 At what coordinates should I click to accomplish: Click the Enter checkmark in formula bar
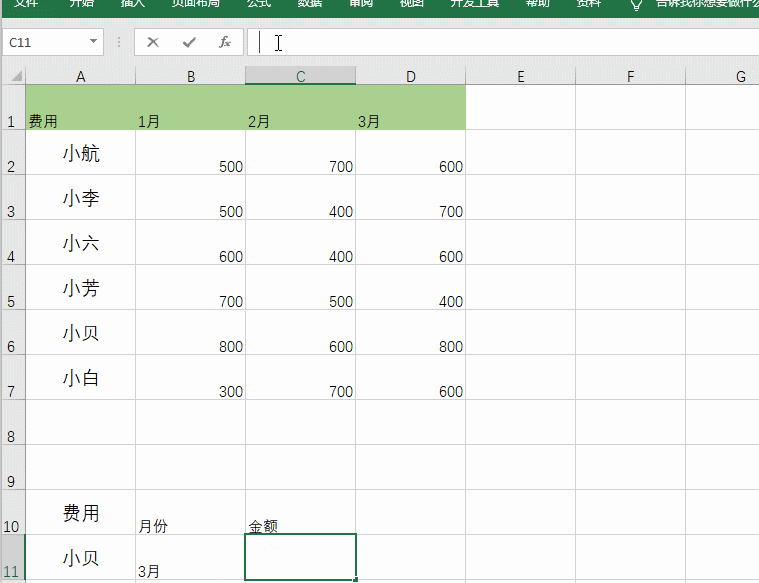189,43
